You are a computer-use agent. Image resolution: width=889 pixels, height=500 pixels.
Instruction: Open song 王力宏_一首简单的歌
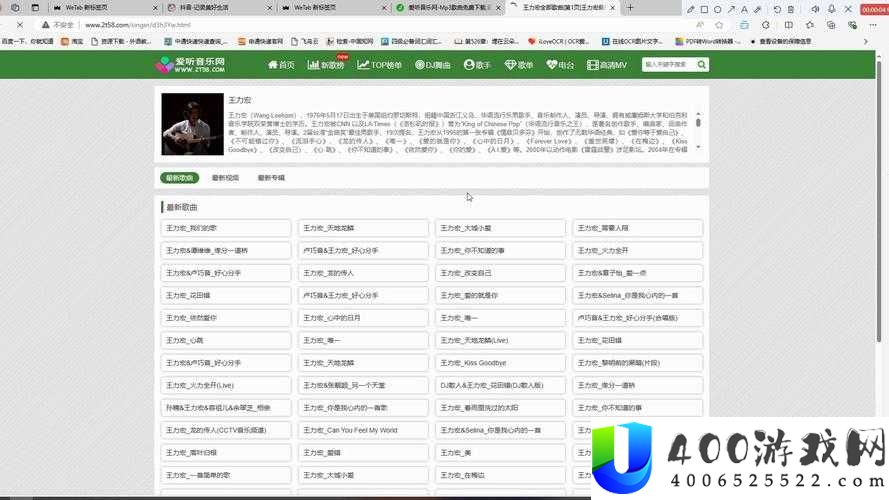click(226, 475)
